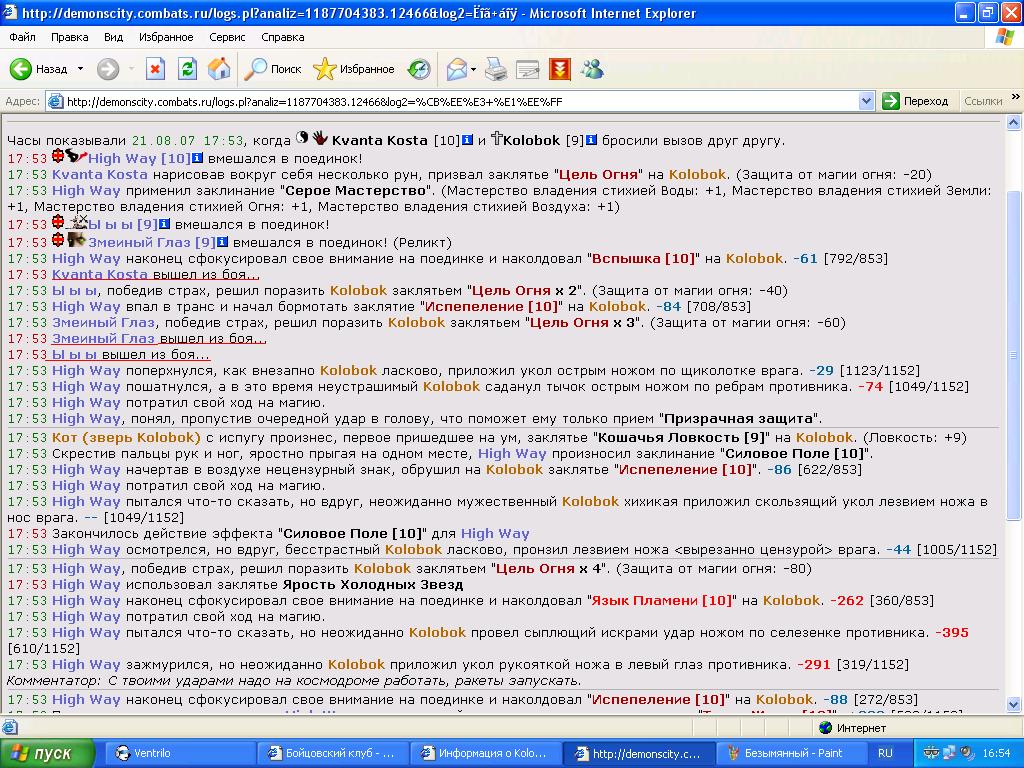Open the History toolbar icon
Image resolution: width=1024 pixels, height=768 pixels.
[419, 69]
